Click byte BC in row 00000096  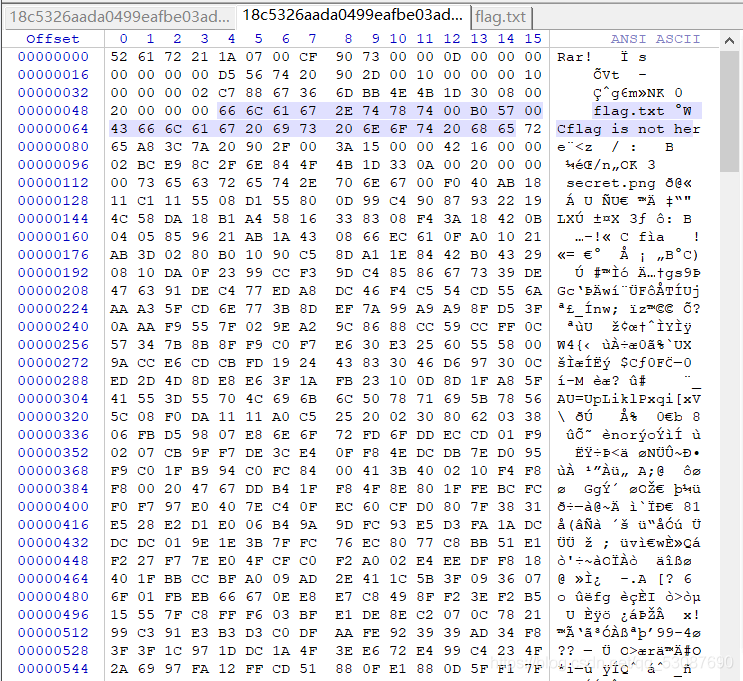[x=146, y=165]
